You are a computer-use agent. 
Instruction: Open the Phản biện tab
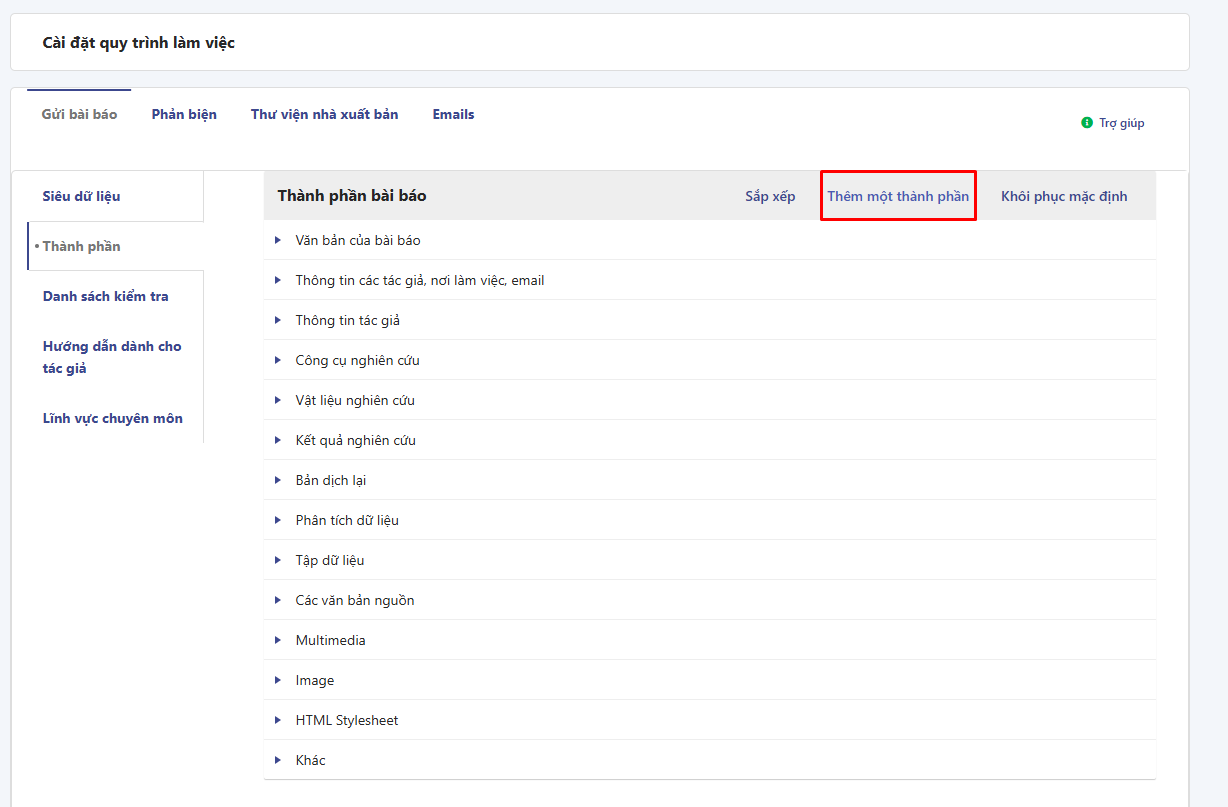184,115
